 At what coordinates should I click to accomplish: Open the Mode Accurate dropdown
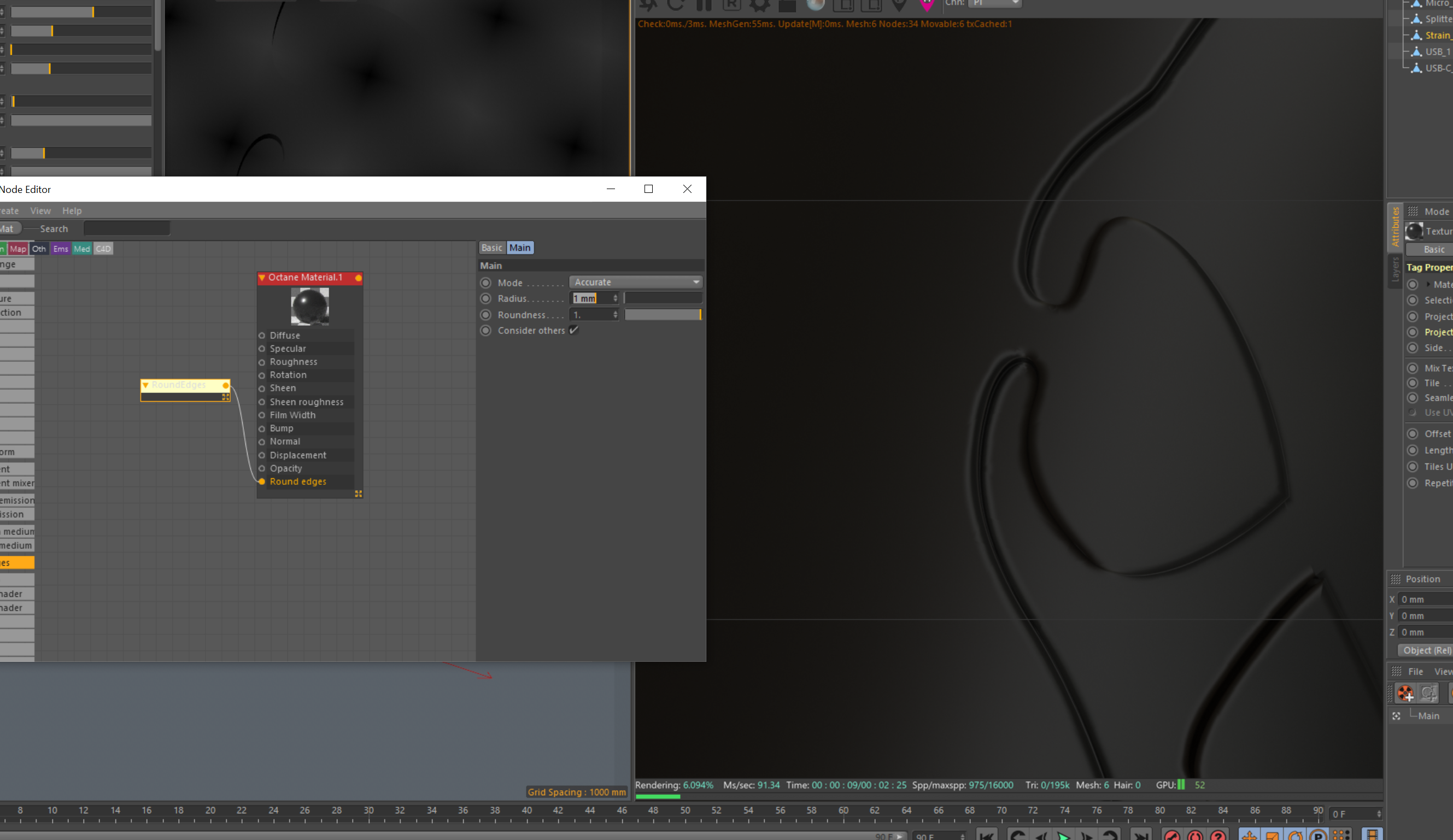click(x=635, y=282)
